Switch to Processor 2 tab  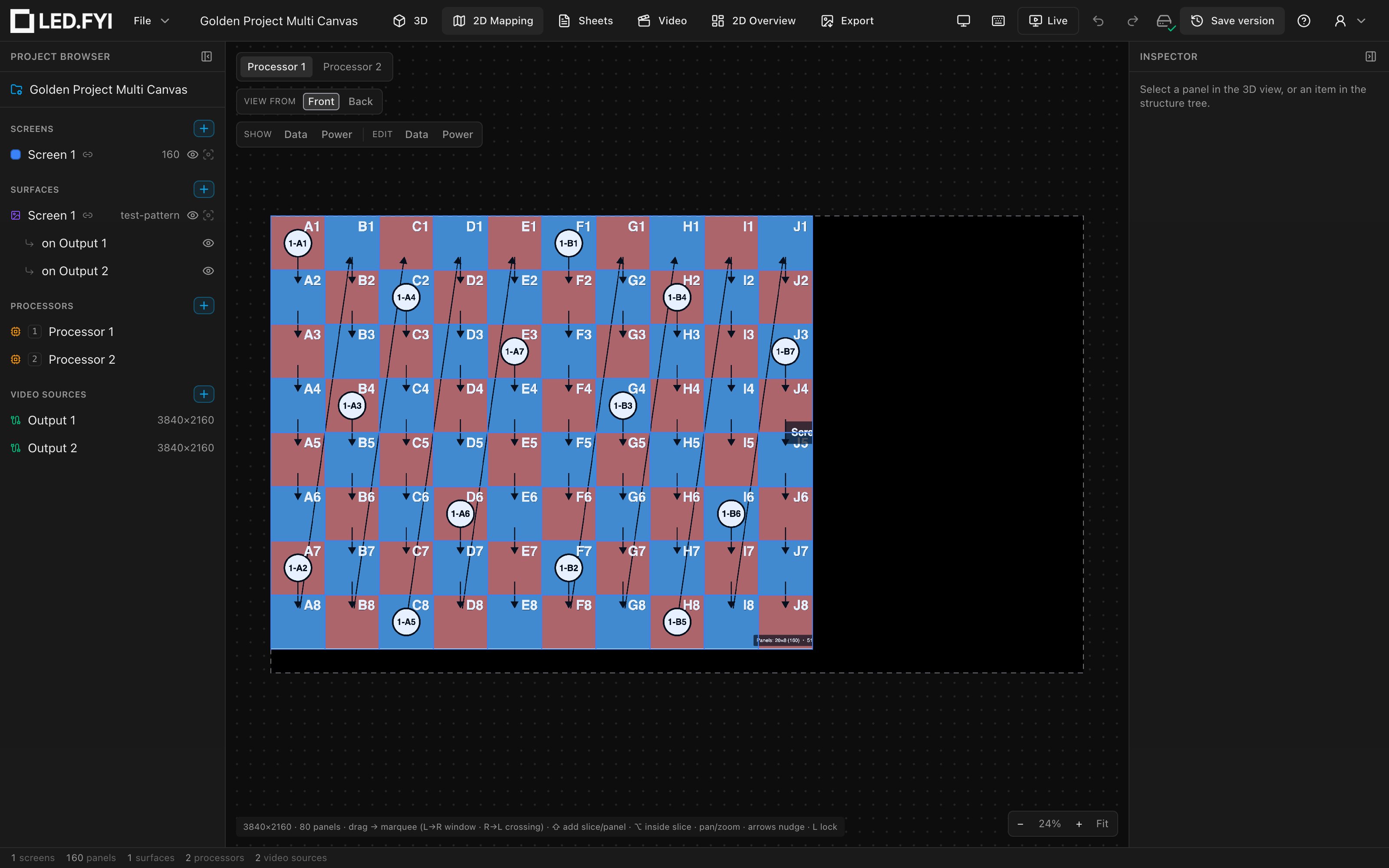pos(352,67)
